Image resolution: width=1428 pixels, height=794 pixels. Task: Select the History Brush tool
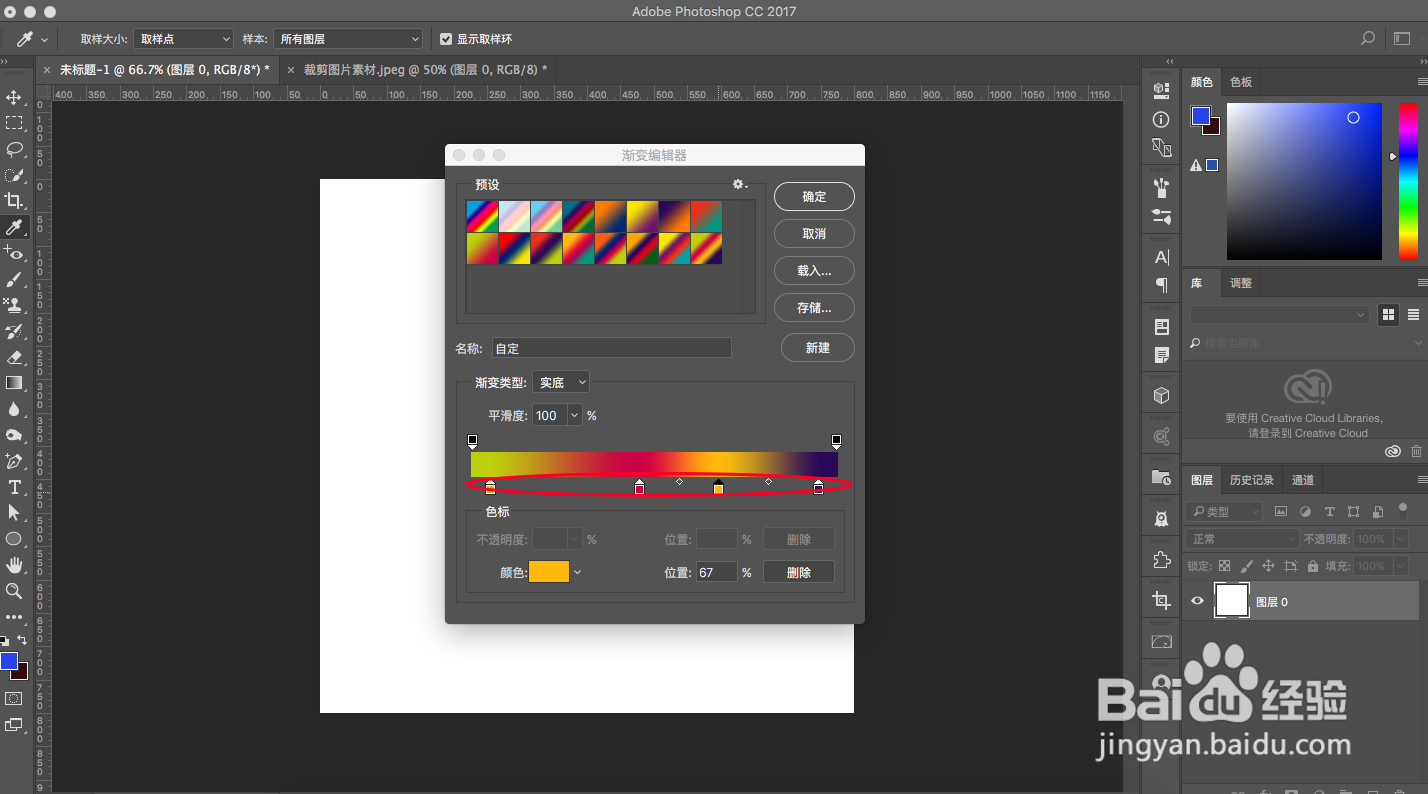click(14, 331)
